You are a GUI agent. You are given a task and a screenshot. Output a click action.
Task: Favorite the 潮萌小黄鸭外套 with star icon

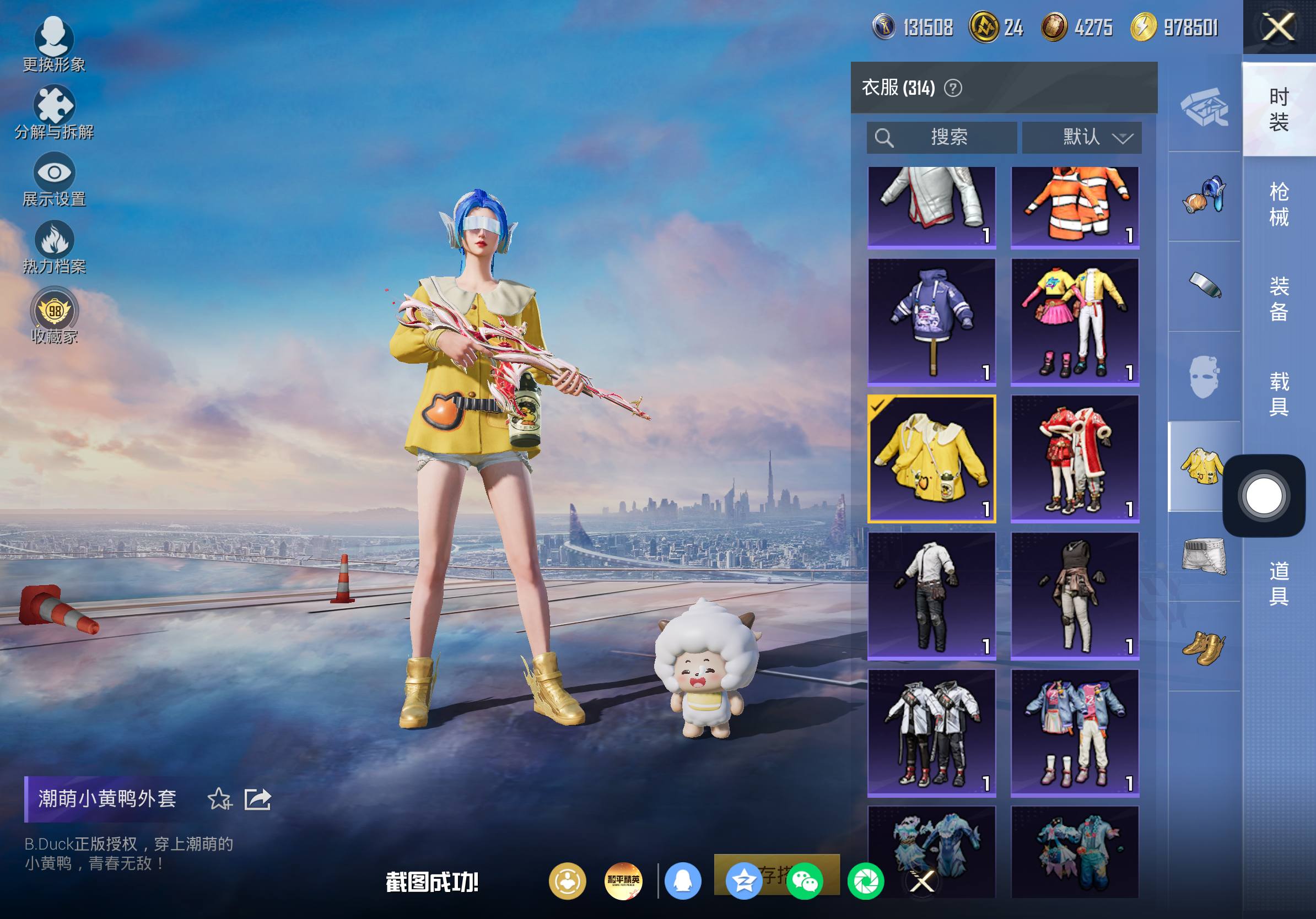point(219,799)
